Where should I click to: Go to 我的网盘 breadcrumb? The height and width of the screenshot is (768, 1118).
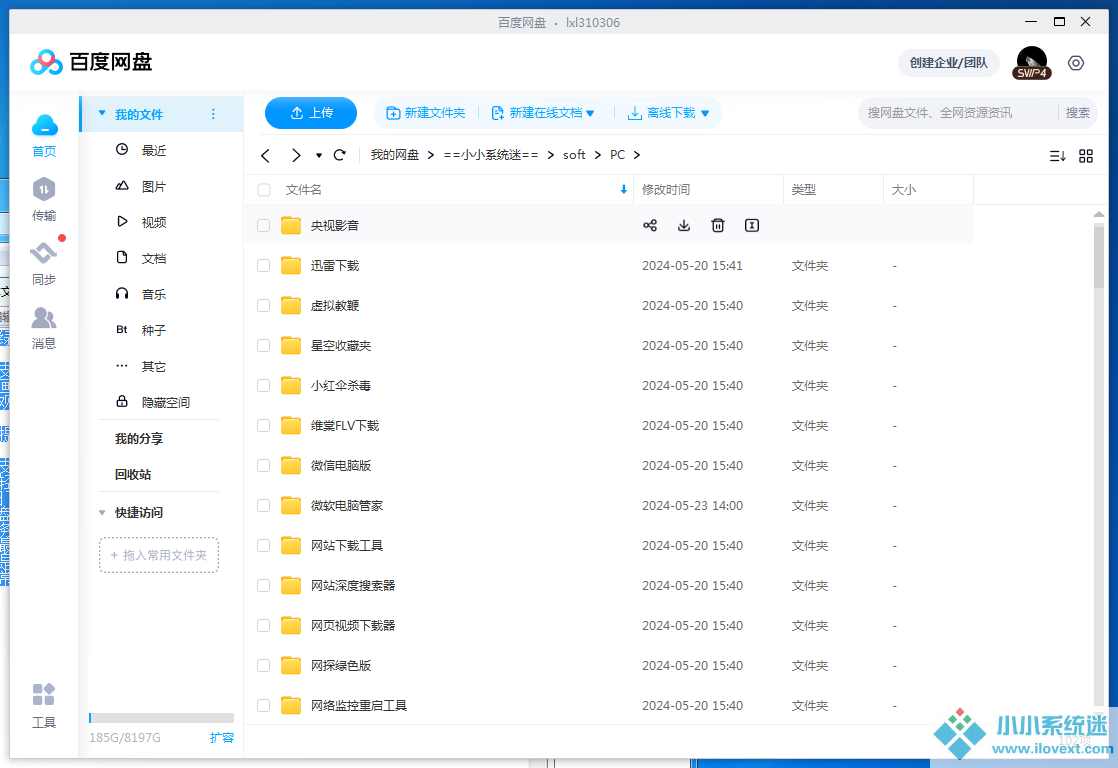coord(394,155)
